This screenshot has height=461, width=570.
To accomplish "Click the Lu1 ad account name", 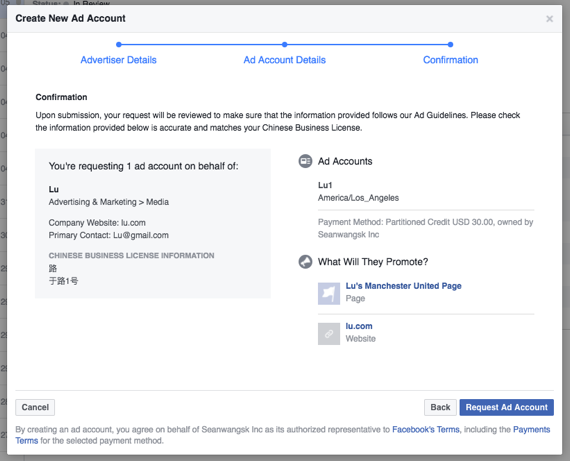I will pos(325,185).
